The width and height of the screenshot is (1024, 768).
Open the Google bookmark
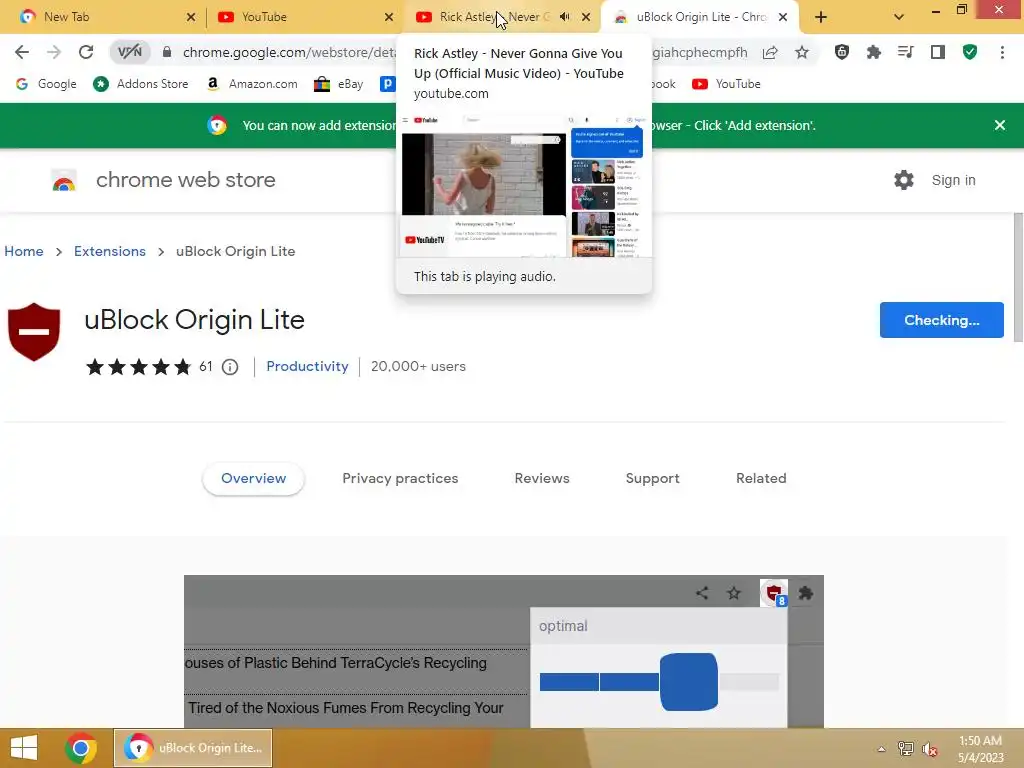pos(46,84)
